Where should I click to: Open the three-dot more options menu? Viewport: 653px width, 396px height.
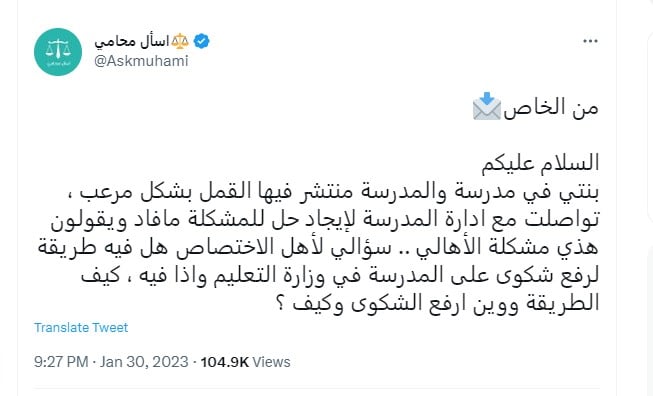click(x=590, y=41)
